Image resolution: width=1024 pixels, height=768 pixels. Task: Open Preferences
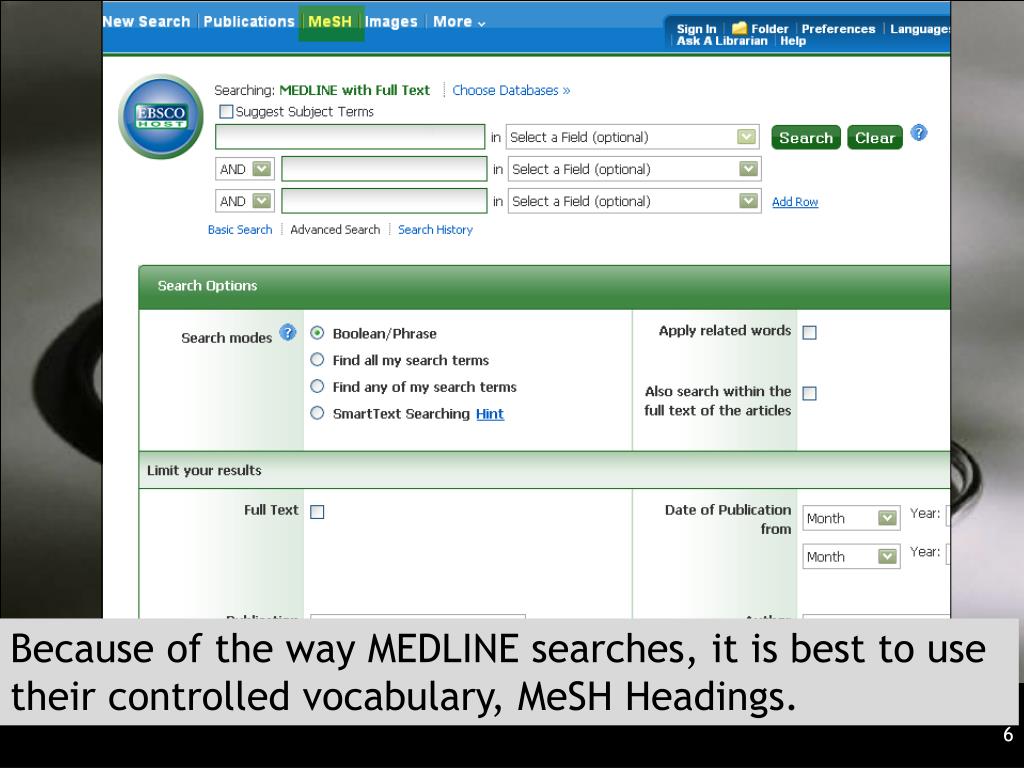click(838, 29)
